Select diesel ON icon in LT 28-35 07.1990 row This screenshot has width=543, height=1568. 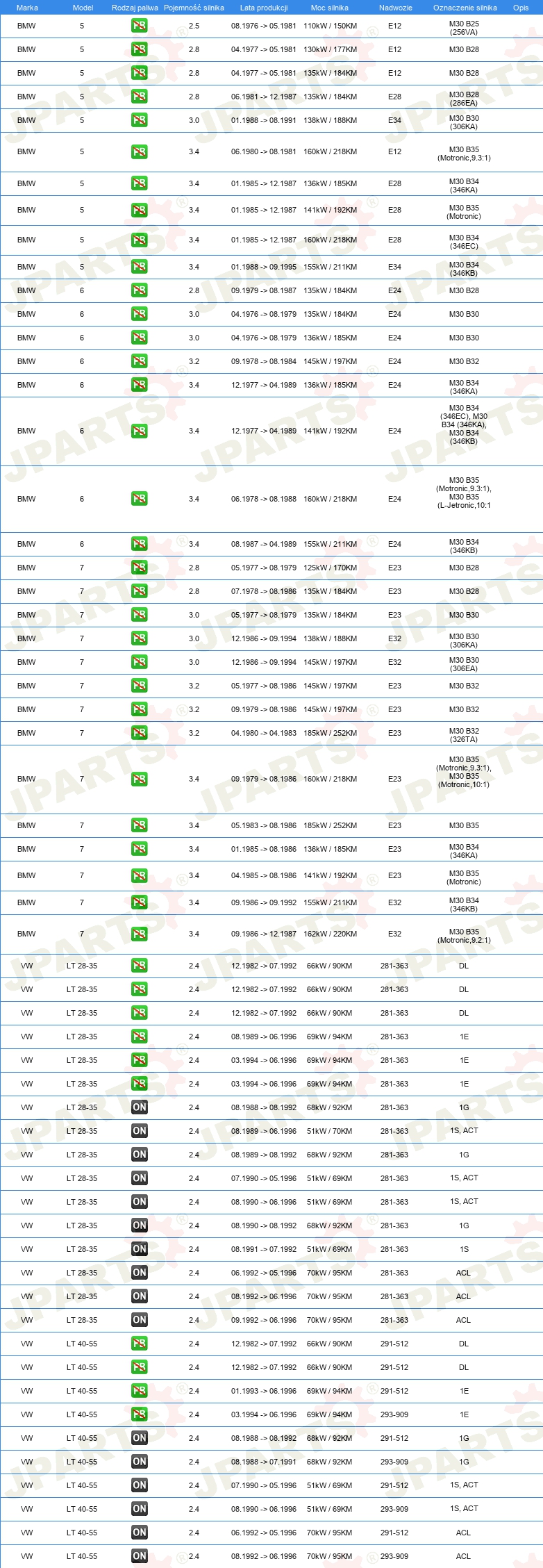(139, 1178)
